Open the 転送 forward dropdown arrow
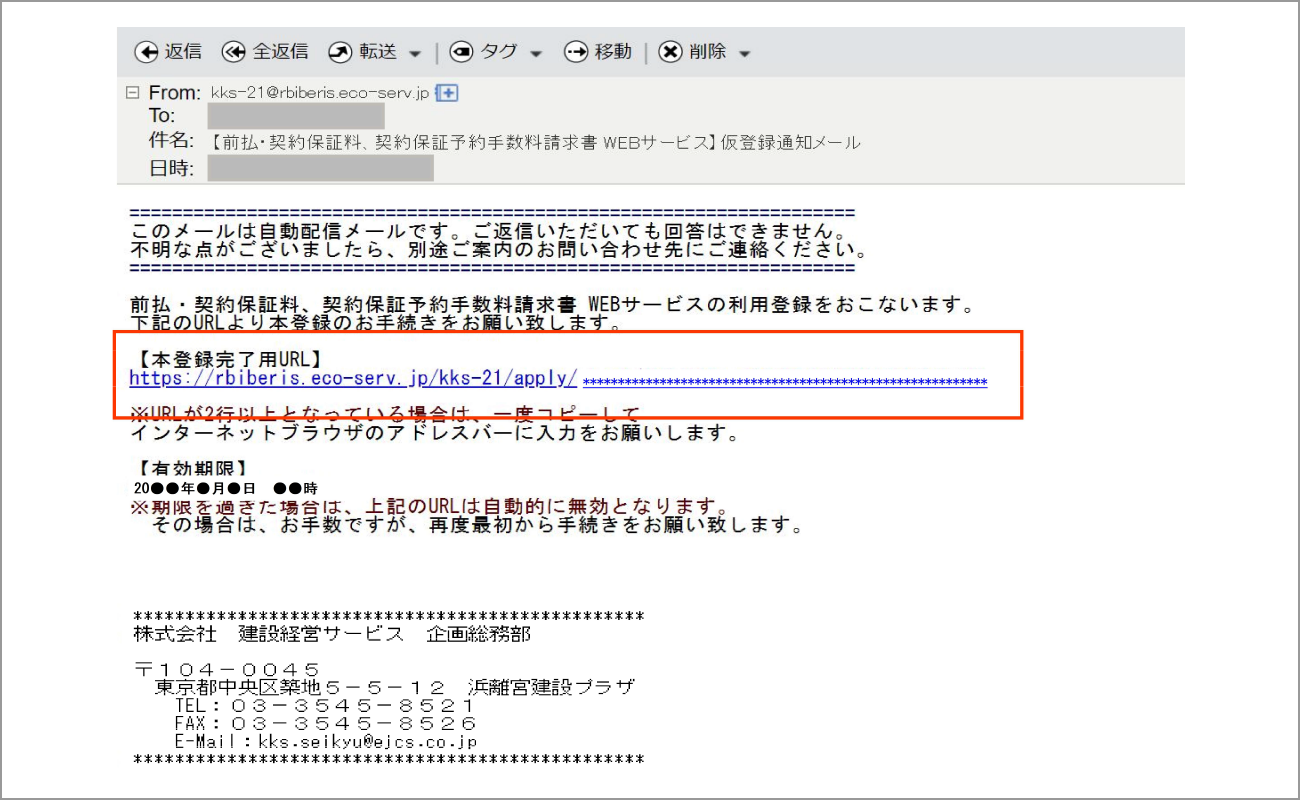Viewport: 1300px width, 800px height. coord(415,53)
